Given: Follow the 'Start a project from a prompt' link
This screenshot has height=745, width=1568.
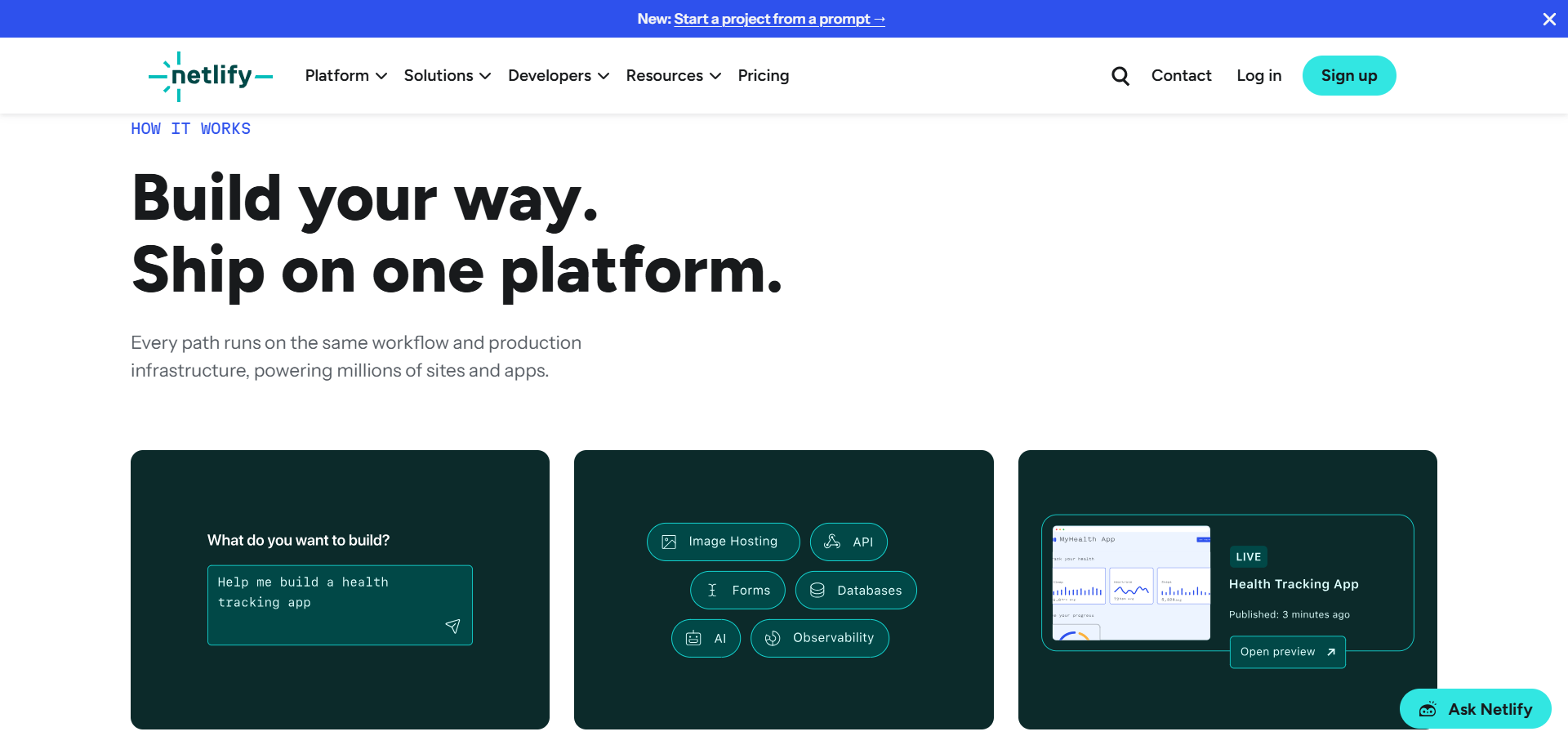Looking at the screenshot, I should tap(779, 19).
